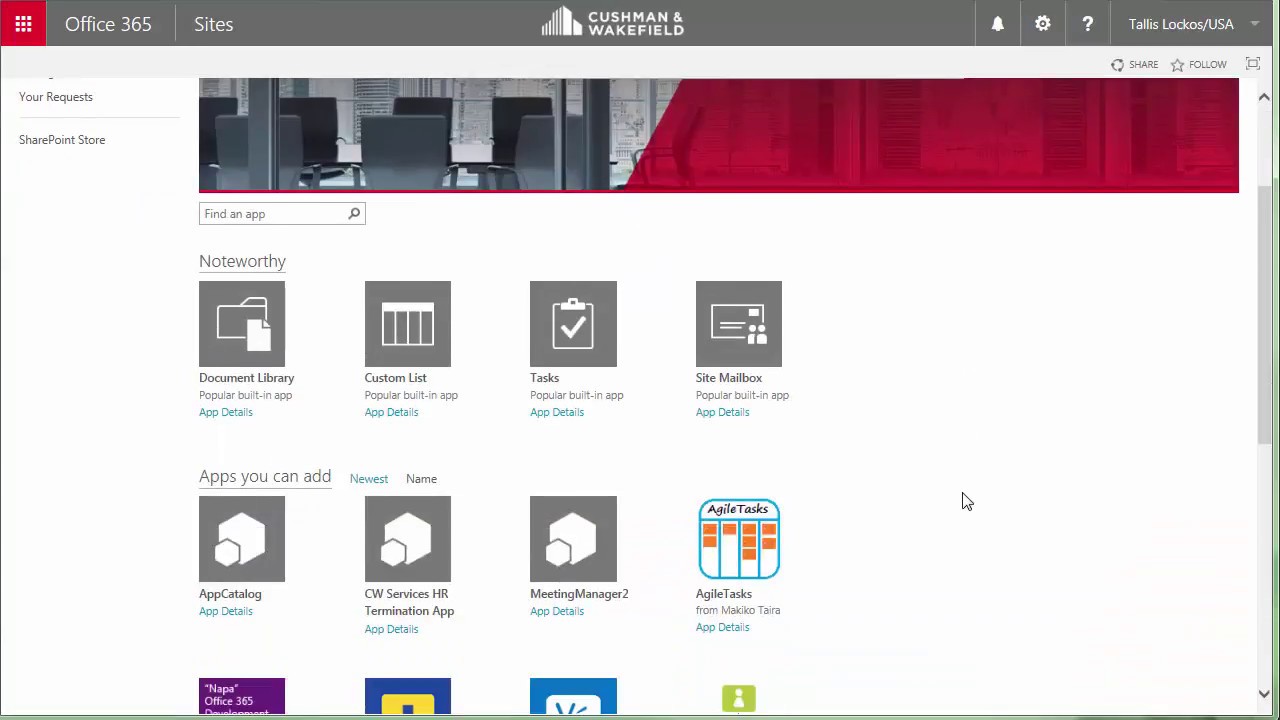Open App Details for Custom List
This screenshot has width=1280, height=720.
tap(391, 412)
